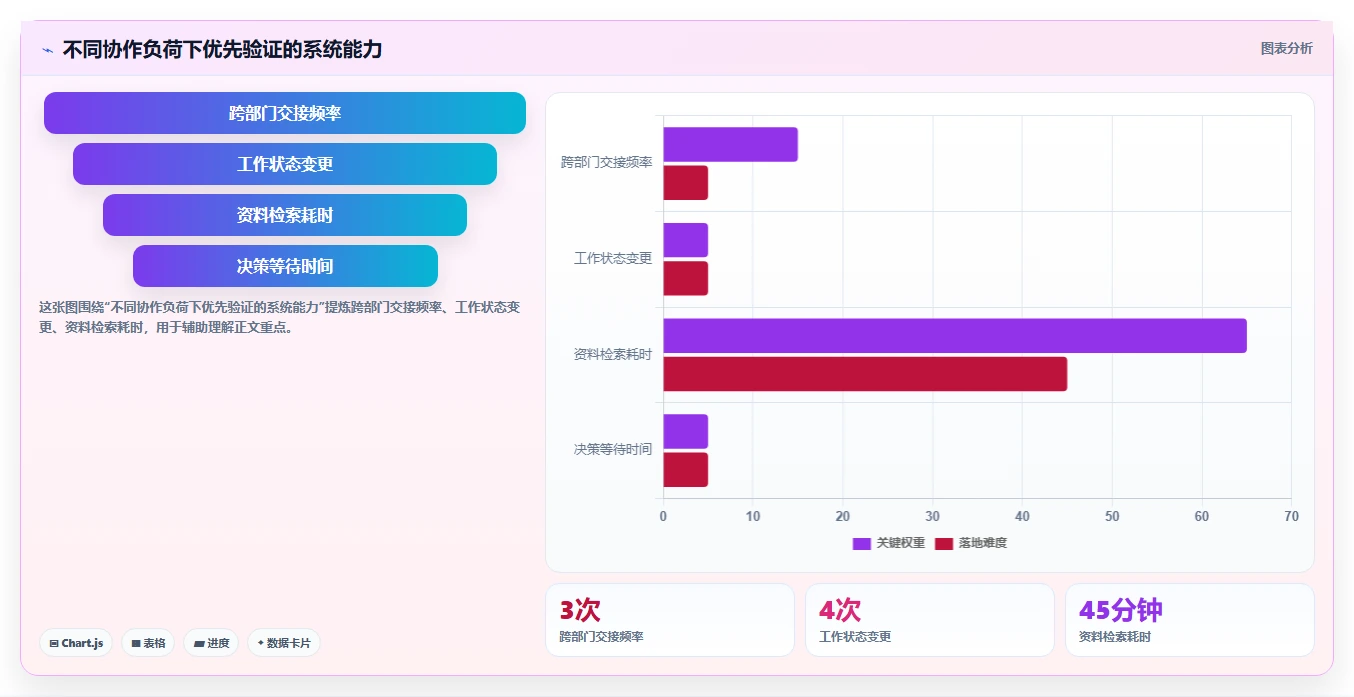Click purple 关键权重 bar for 决策等待时间
The image size is (1354, 697).
(685, 432)
